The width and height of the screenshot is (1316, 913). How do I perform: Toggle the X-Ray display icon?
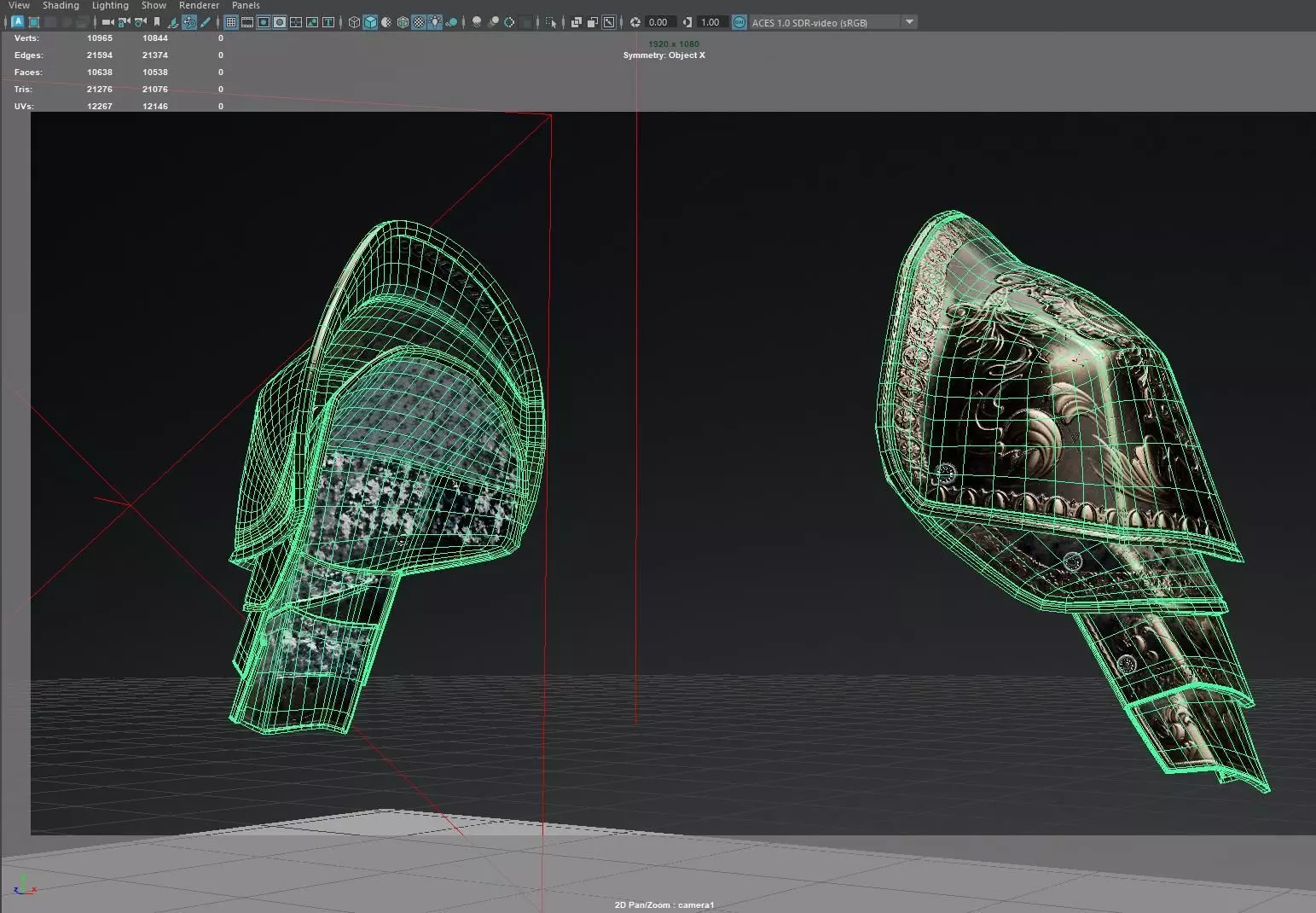point(577,22)
